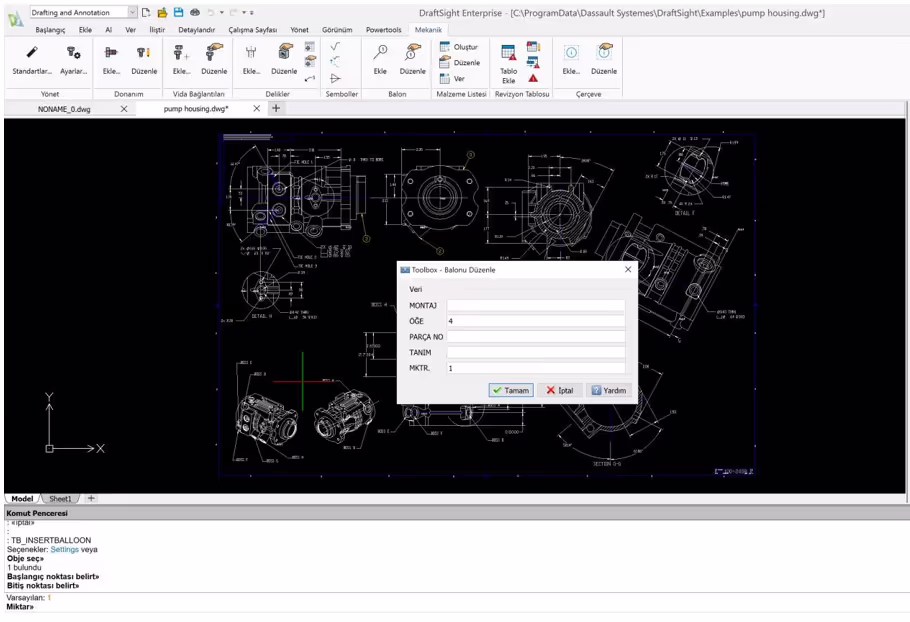Click Ekle in the Balon panel
910x622 pixels.
coord(380,60)
